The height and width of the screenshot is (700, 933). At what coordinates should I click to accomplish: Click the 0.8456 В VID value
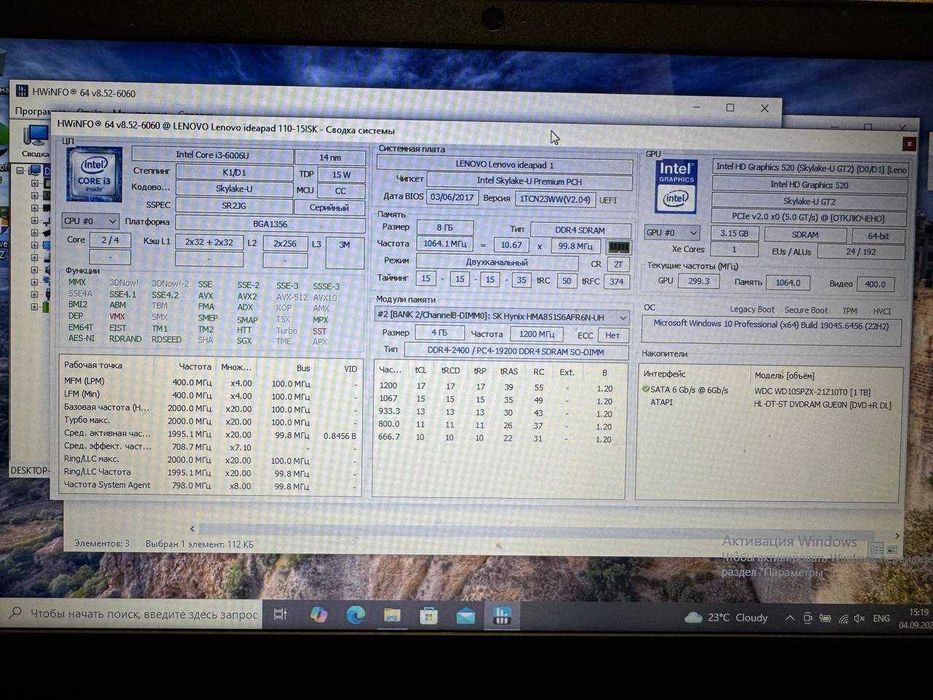[x=340, y=436]
